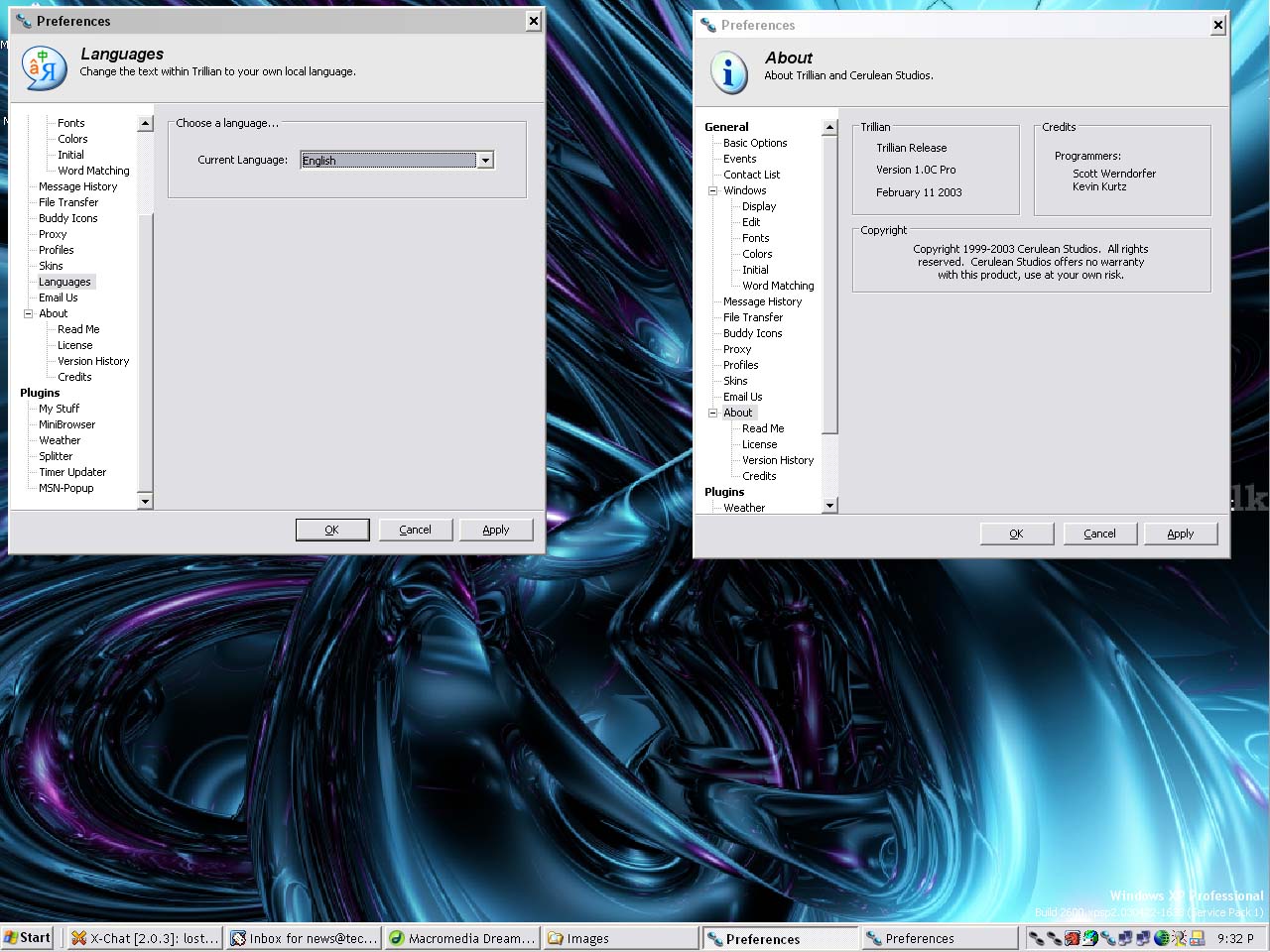
Task: Click OK in the About window
Action: pos(1016,534)
